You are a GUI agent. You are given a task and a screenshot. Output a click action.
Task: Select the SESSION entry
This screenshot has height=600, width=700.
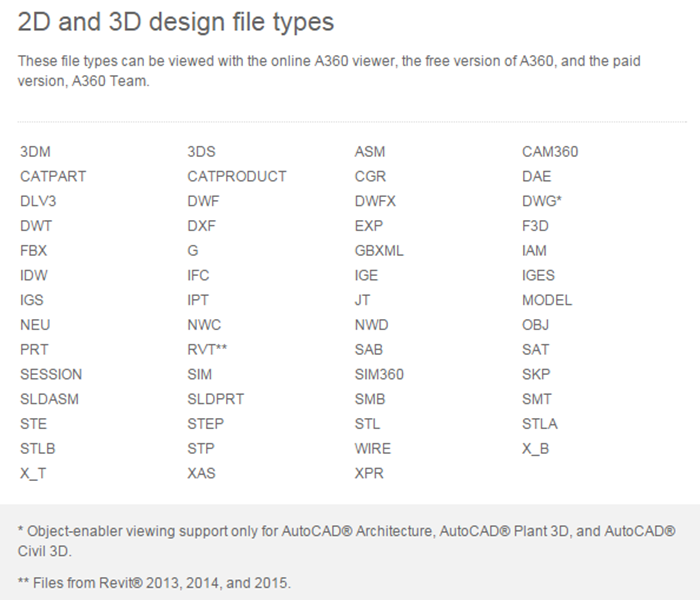click(x=51, y=375)
